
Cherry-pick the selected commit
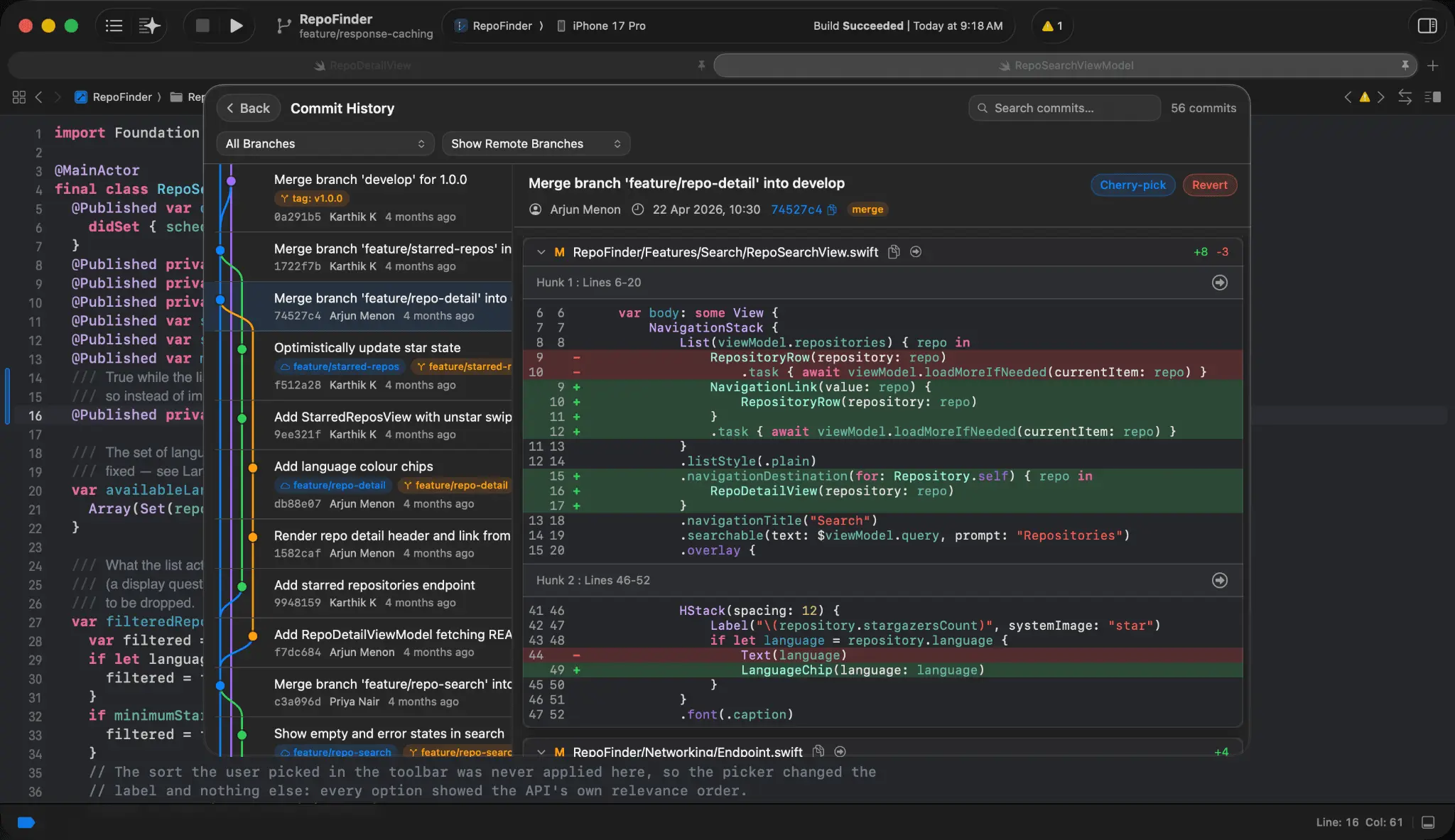[1132, 185]
